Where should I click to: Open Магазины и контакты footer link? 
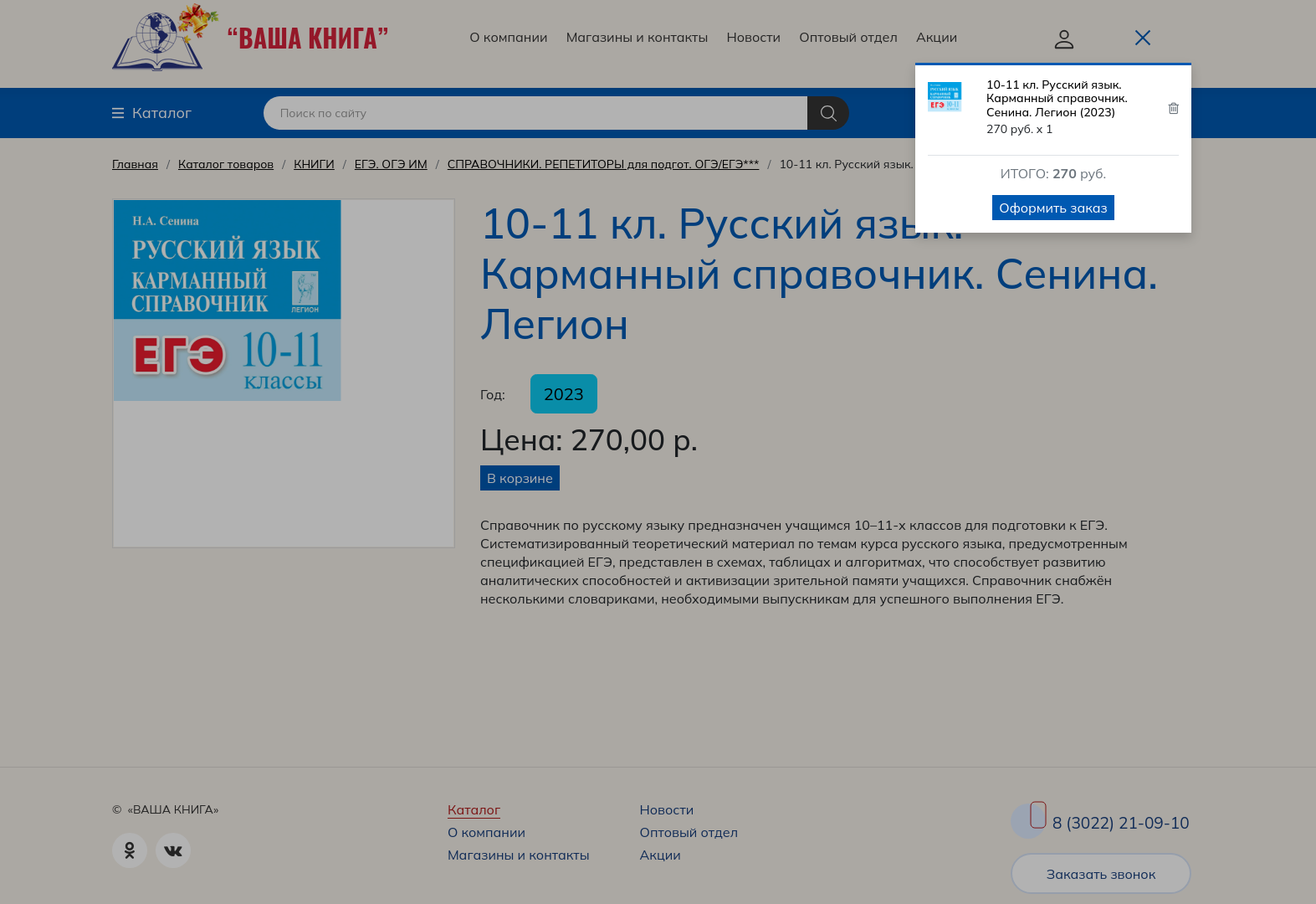518,855
